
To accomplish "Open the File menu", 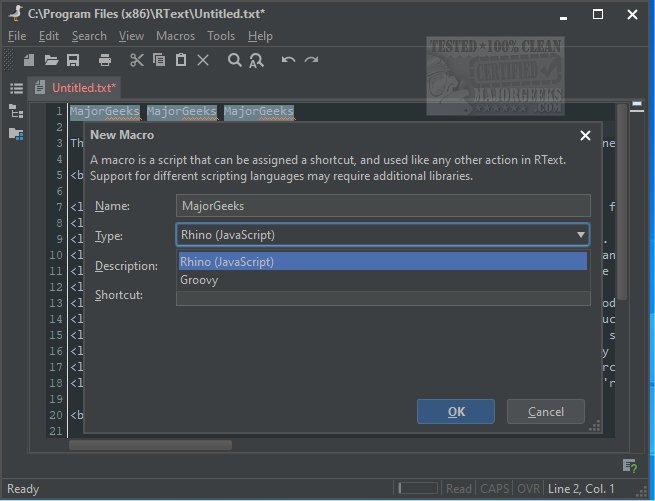I will pos(17,36).
